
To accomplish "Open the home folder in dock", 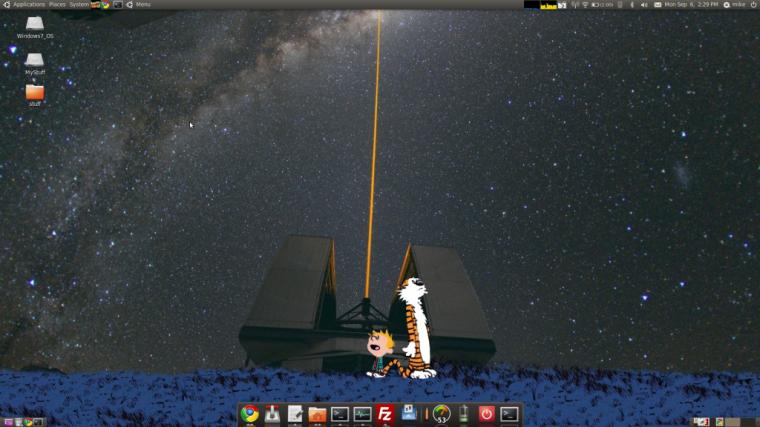I will click(317, 415).
